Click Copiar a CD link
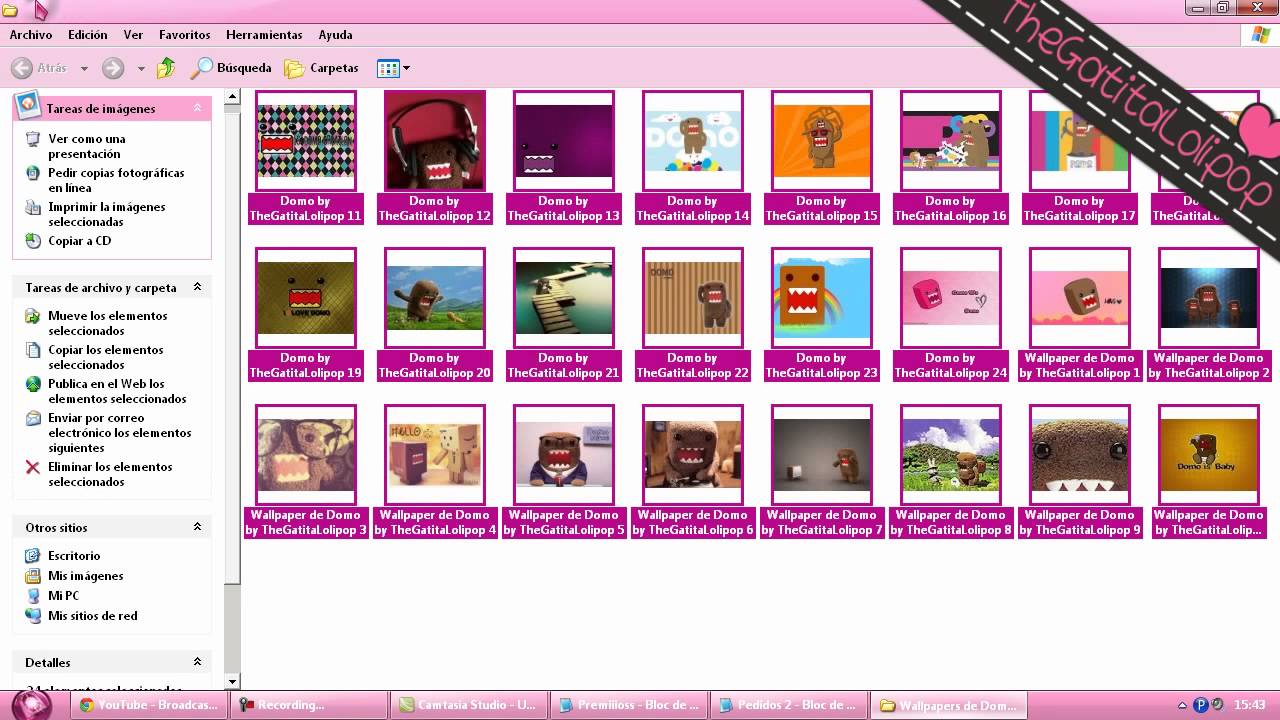 (x=80, y=241)
